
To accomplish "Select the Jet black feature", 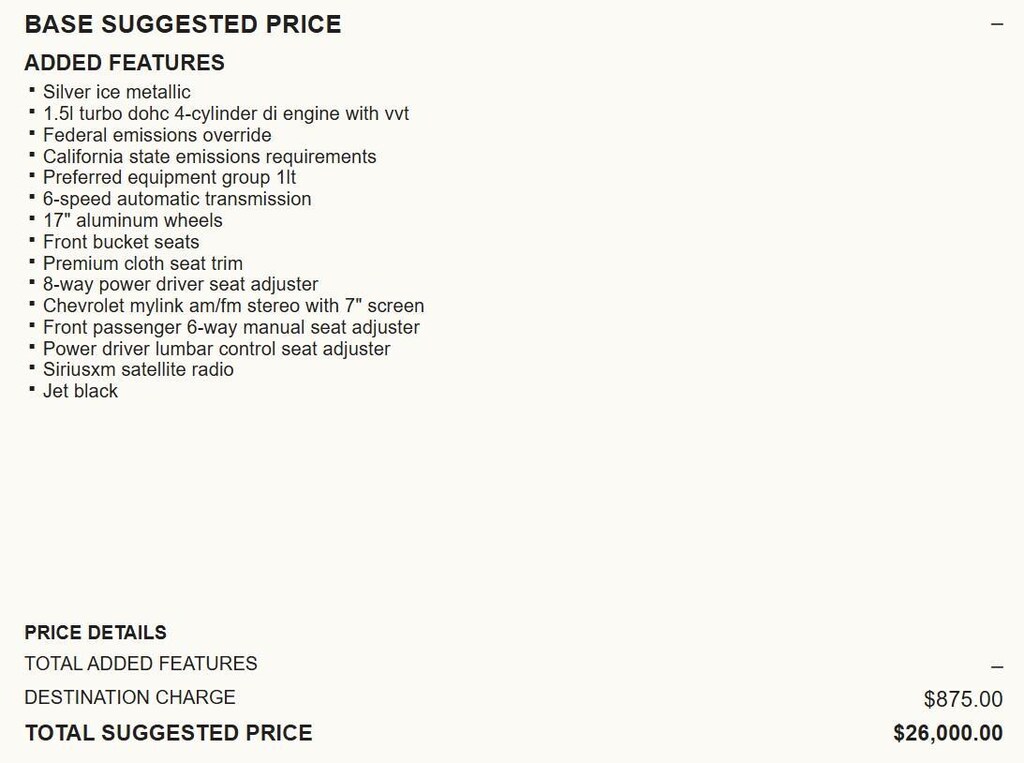I will (x=80, y=391).
